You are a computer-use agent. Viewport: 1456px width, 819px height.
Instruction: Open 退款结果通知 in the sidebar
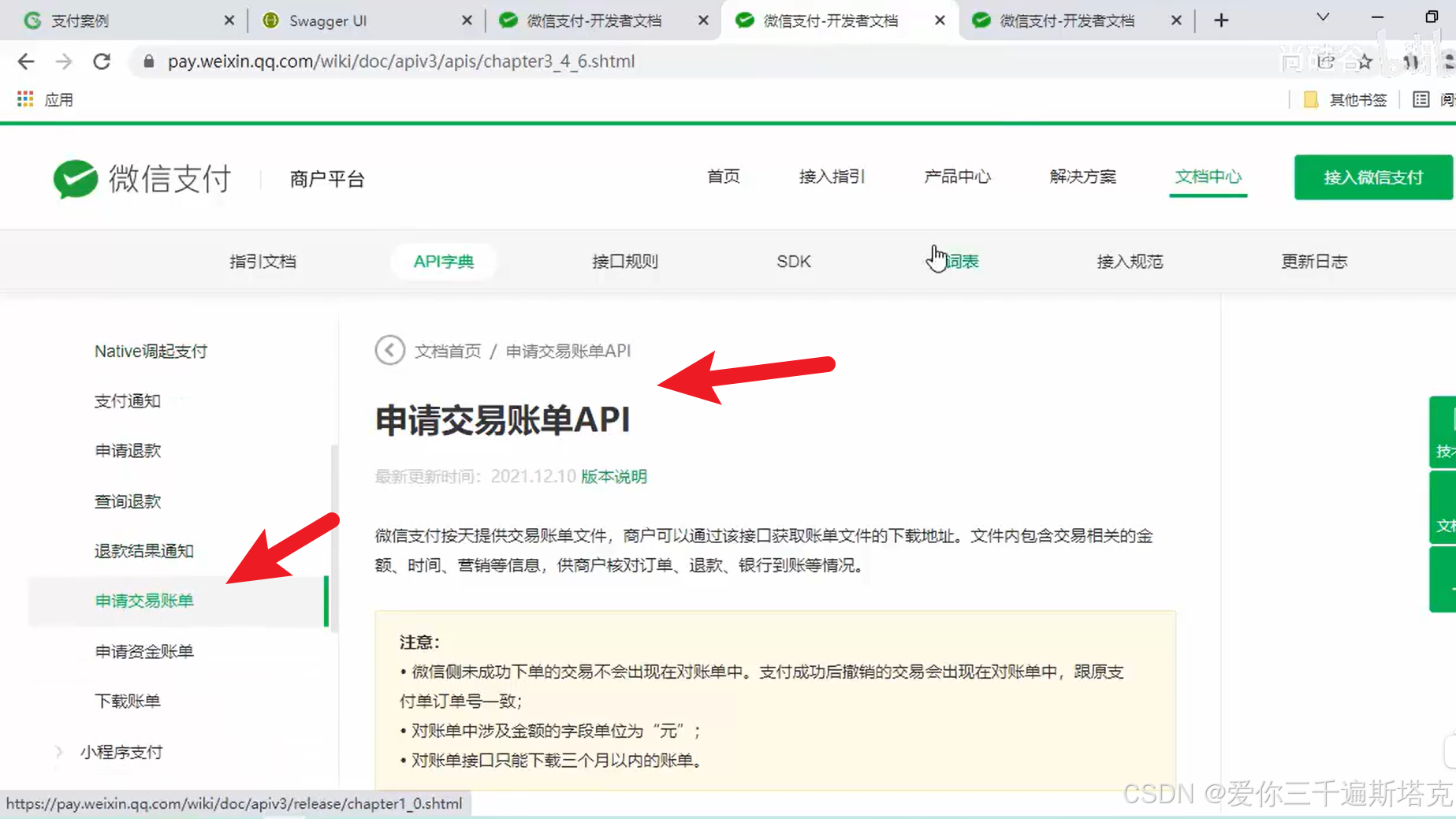click(144, 551)
